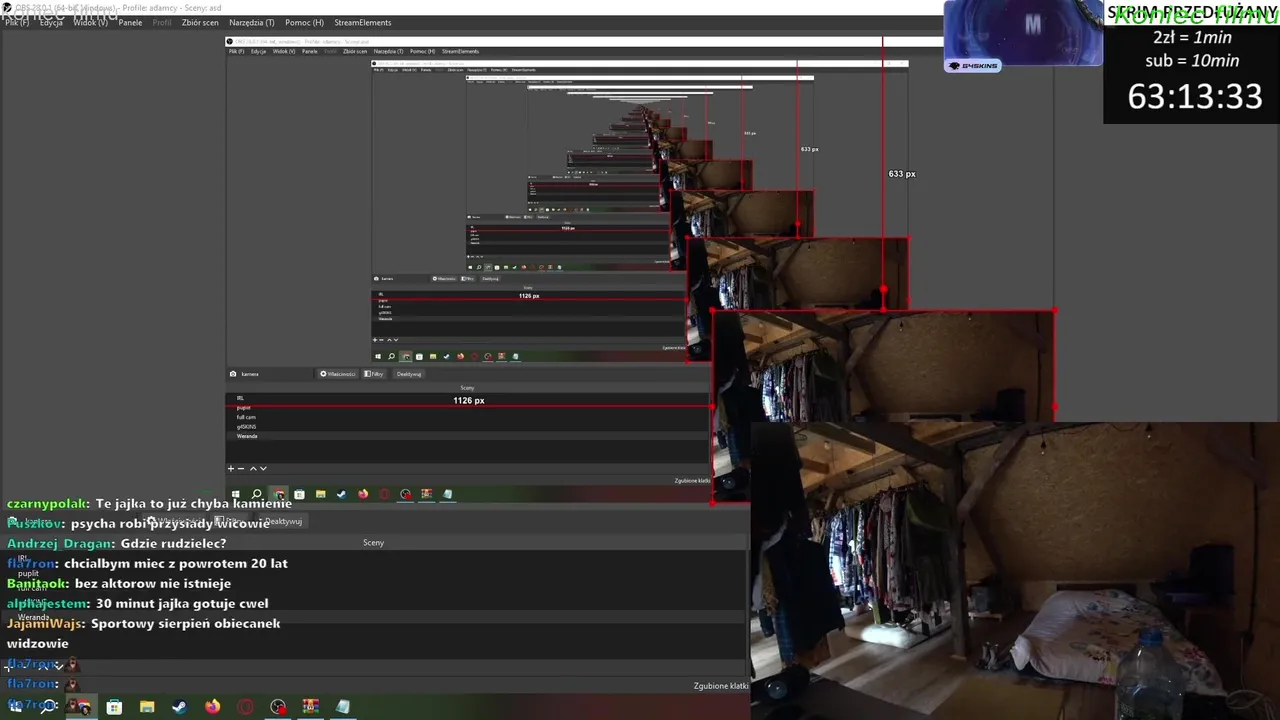
Task: Open the notepad icon on the bottom taskbar
Action: pos(343,707)
